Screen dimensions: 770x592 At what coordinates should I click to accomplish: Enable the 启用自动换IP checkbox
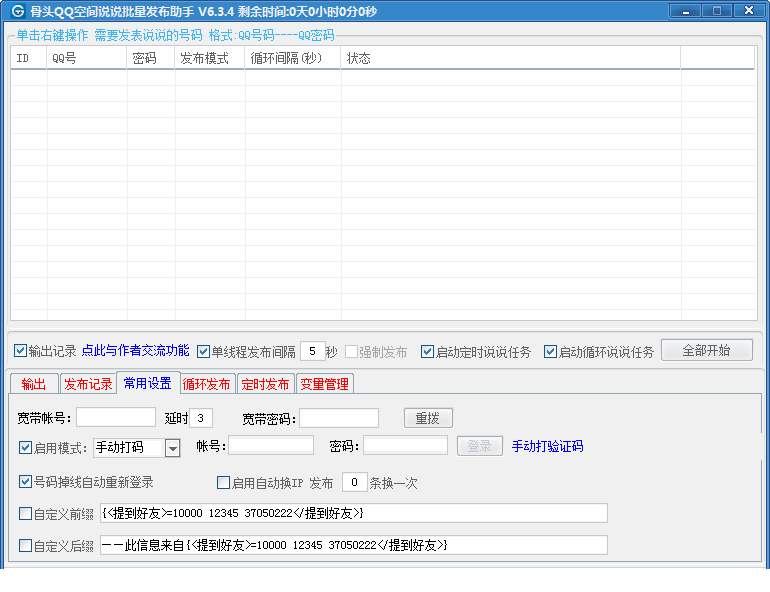tap(223, 483)
